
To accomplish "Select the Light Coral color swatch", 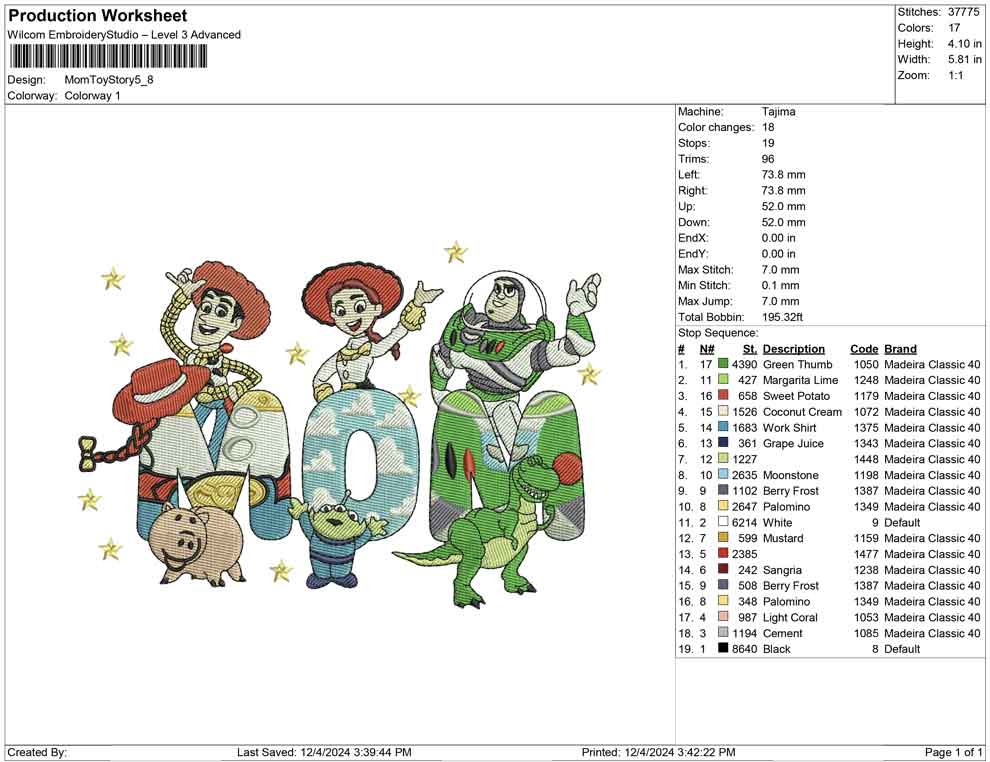I will [723, 617].
